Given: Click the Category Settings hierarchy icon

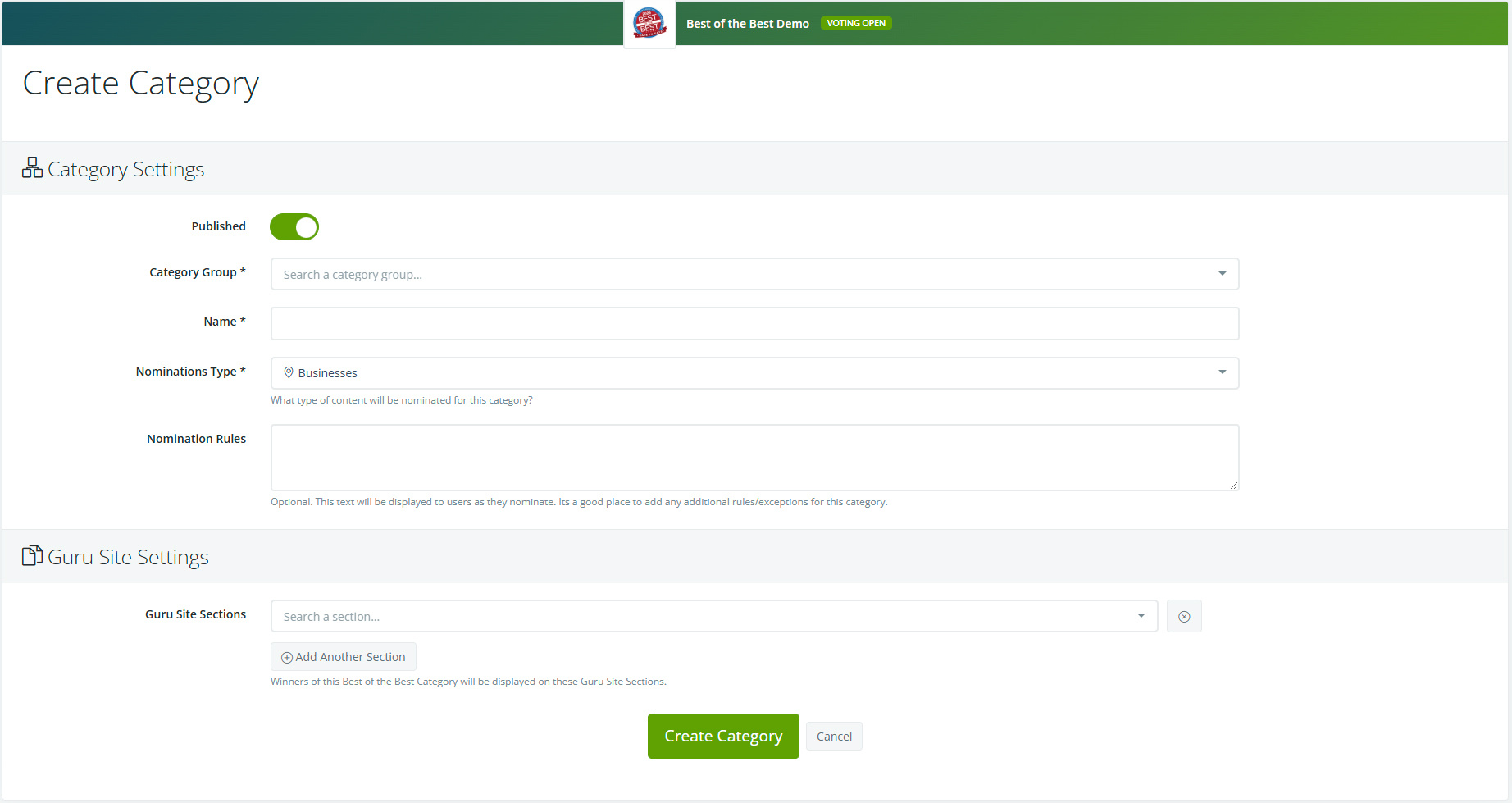Looking at the screenshot, I should tap(32, 168).
